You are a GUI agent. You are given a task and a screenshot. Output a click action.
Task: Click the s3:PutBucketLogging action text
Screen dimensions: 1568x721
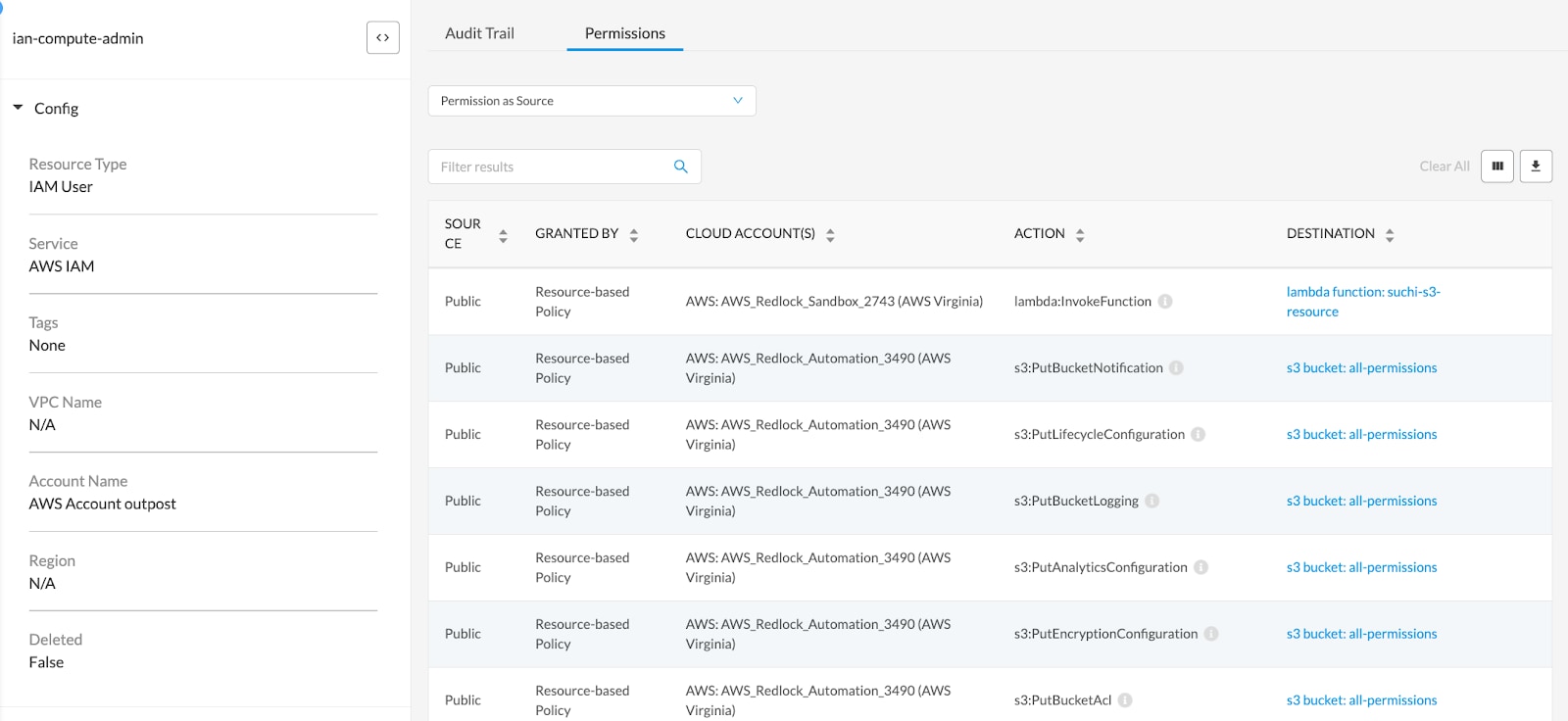point(1076,502)
